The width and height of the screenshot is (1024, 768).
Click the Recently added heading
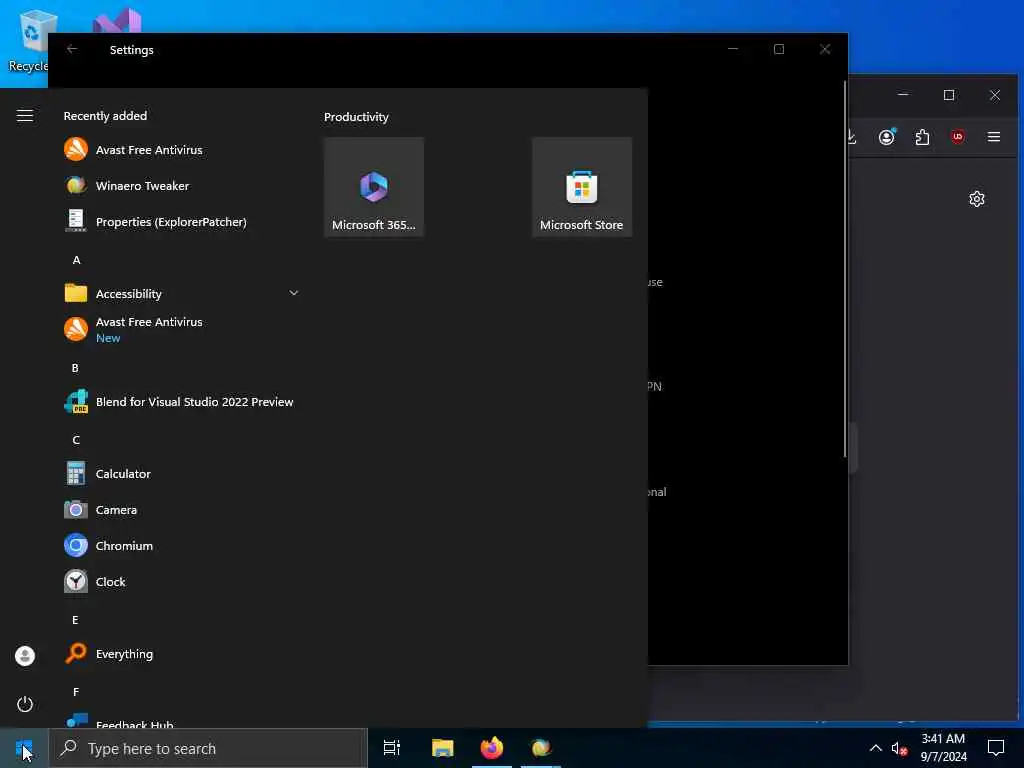tap(105, 116)
